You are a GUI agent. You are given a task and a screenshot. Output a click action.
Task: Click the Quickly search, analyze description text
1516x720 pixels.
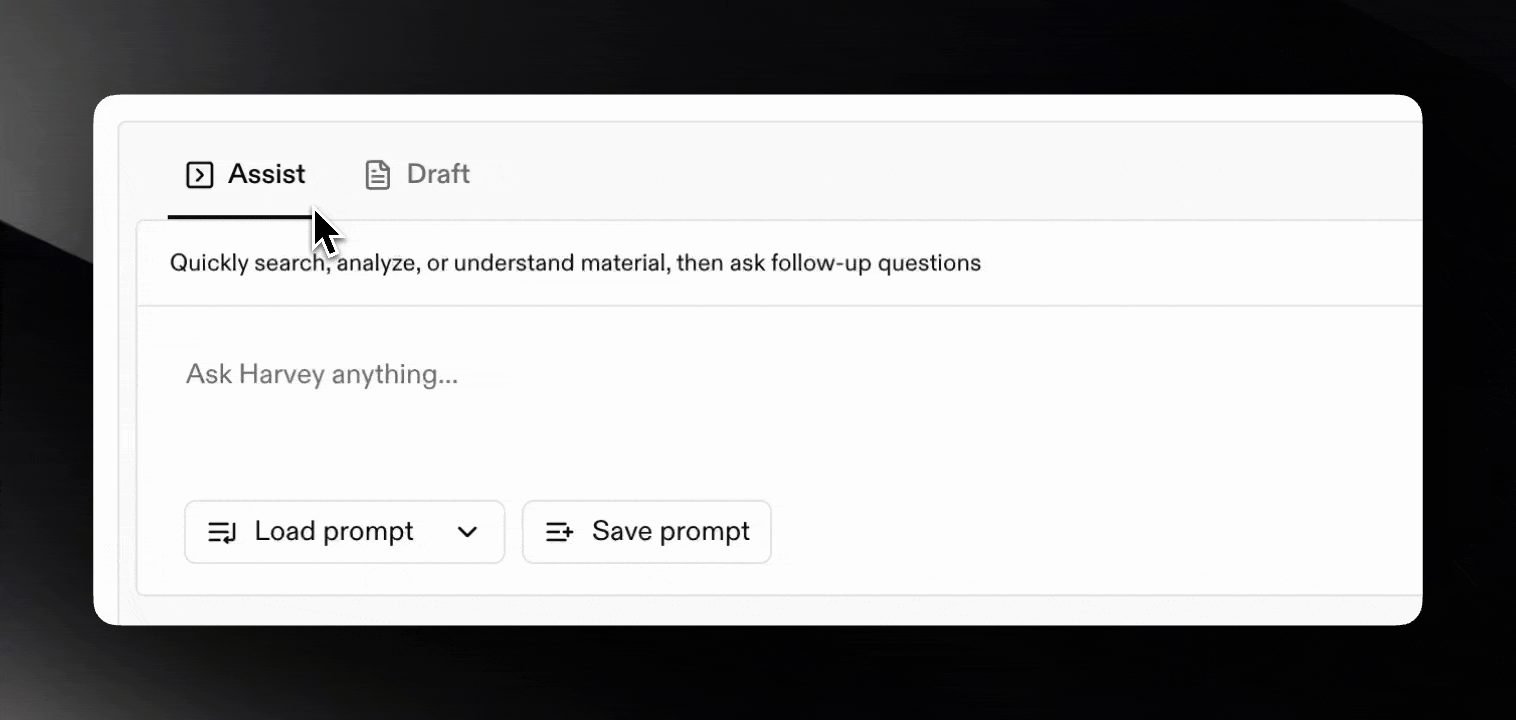click(575, 263)
